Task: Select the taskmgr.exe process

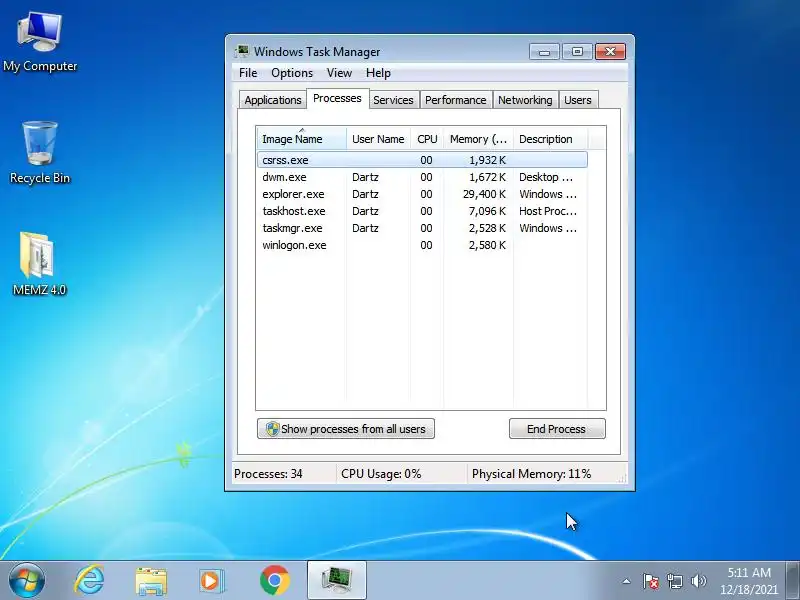Action: (x=422, y=228)
